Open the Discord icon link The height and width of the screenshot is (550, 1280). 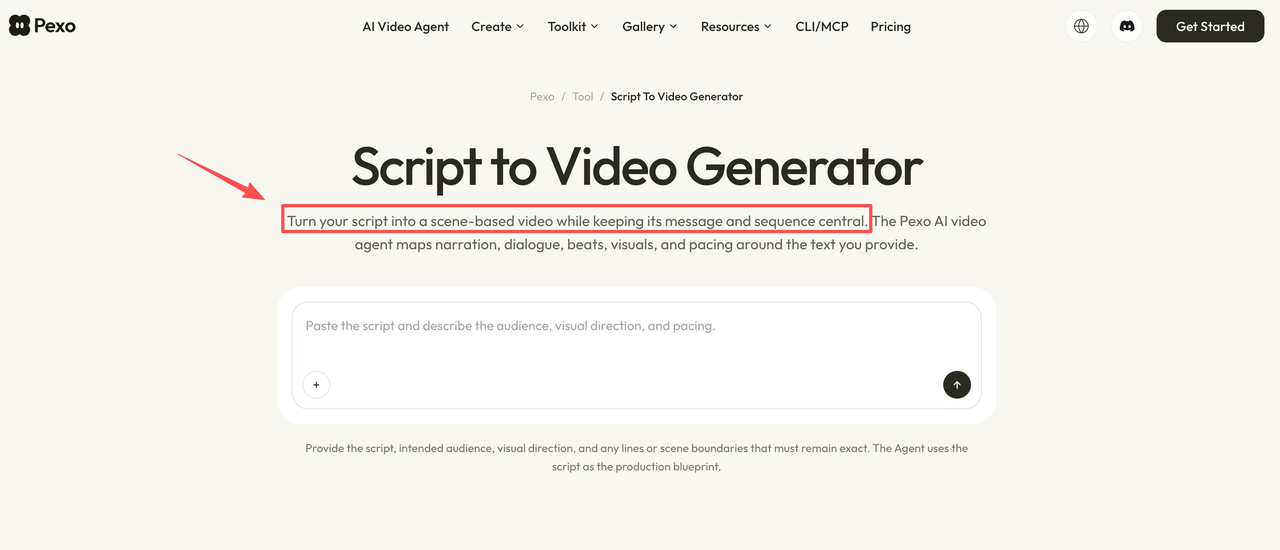1127,26
